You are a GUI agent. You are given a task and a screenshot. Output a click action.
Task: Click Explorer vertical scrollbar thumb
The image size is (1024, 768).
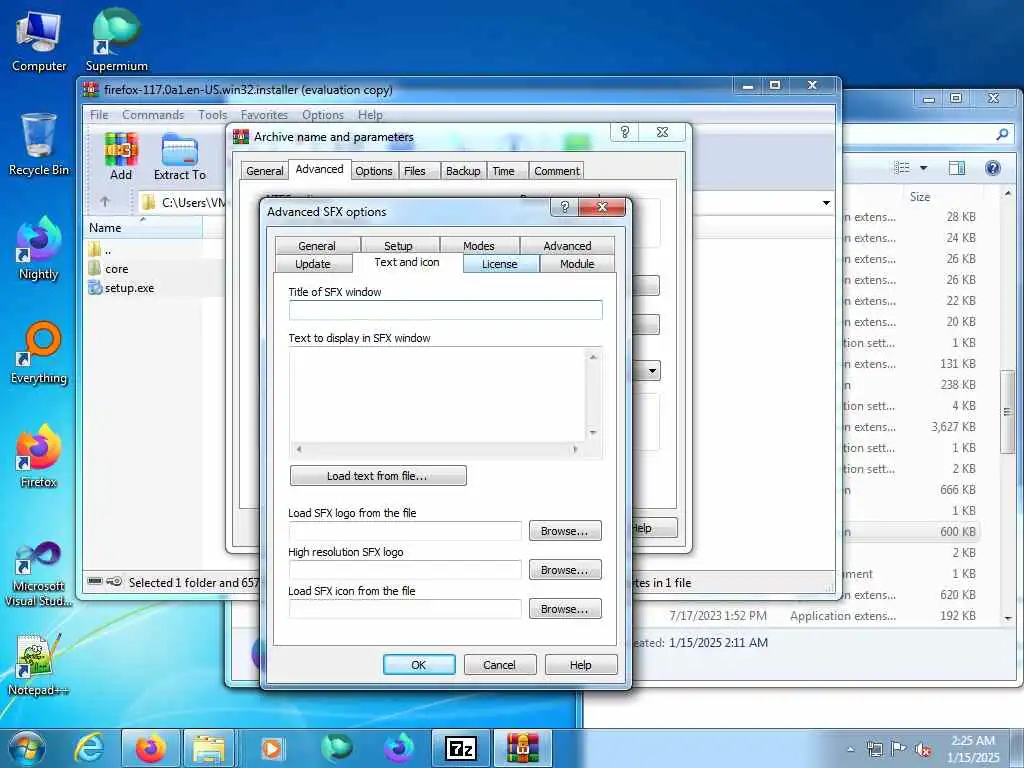pyautogui.click(x=1007, y=411)
